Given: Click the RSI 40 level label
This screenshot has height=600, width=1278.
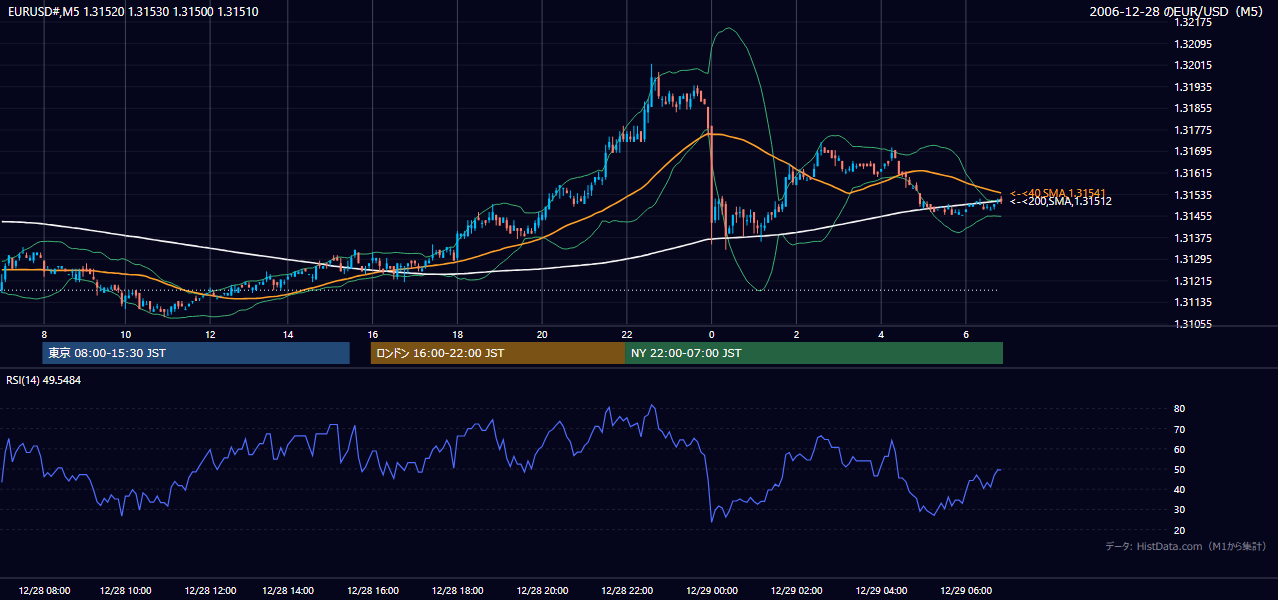Looking at the screenshot, I should (x=1179, y=489).
